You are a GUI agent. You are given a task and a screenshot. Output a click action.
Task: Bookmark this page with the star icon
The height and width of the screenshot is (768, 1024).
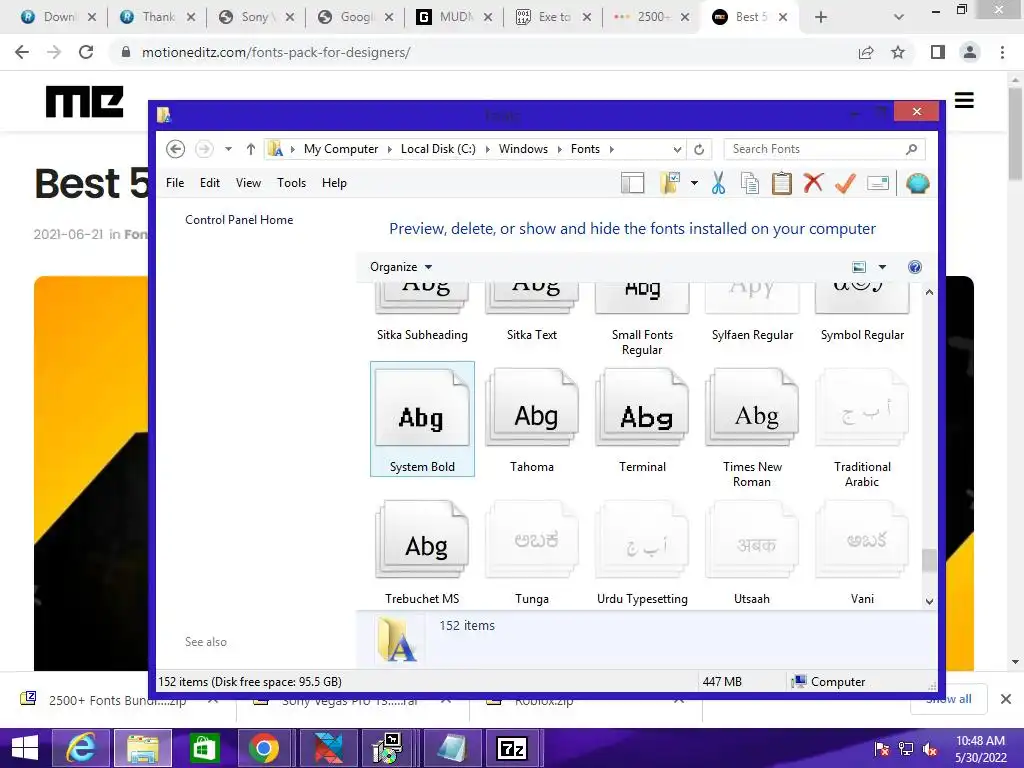click(x=898, y=52)
